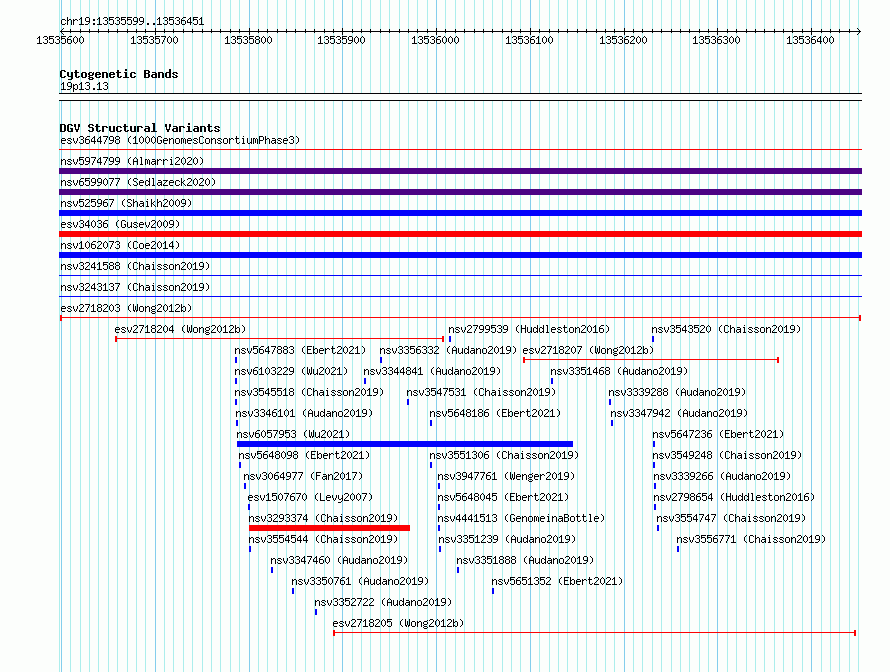The width and height of the screenshot is (890, 672).
Task: Open the nsv3241588 Chaisson2019 label
Action: pyautogui.click(x=135, y=266)
